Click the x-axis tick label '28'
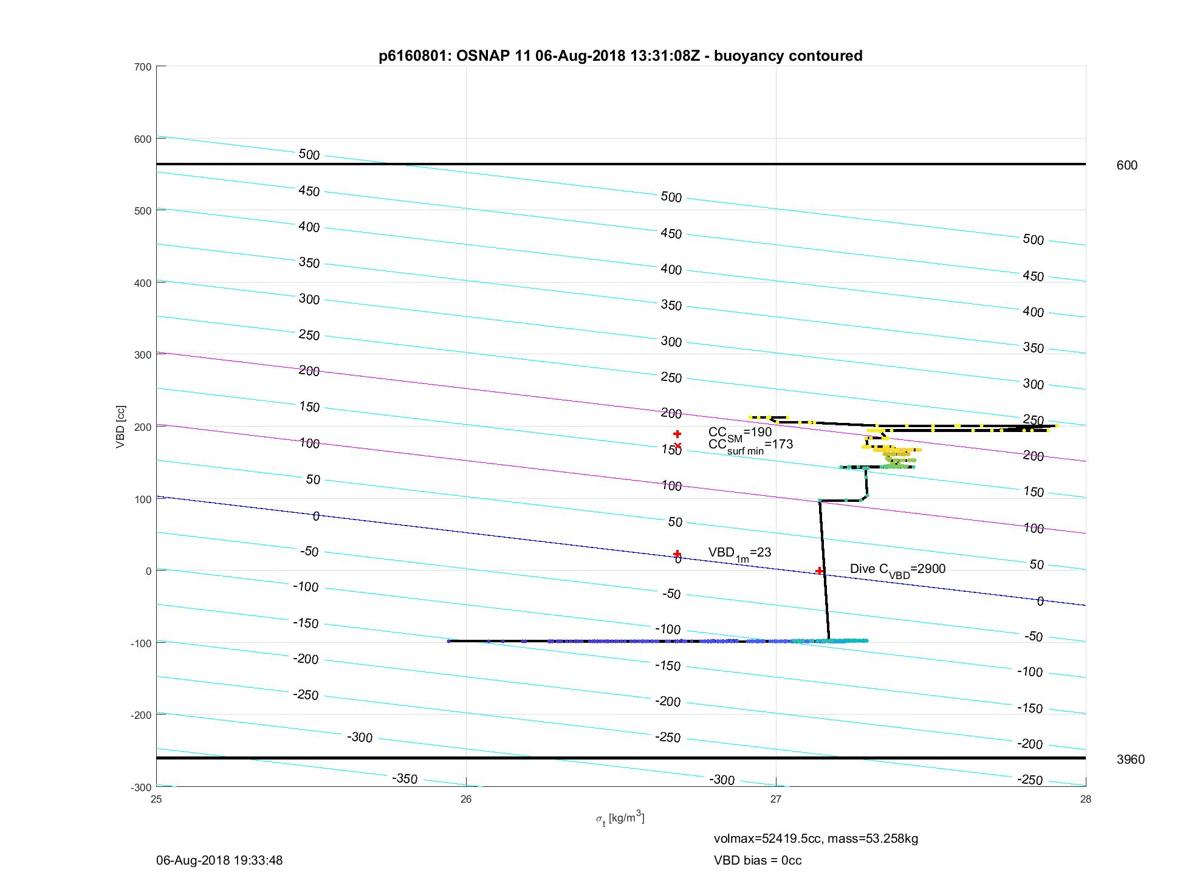This screenshot has width=1200, height=885. point(1086,798)
